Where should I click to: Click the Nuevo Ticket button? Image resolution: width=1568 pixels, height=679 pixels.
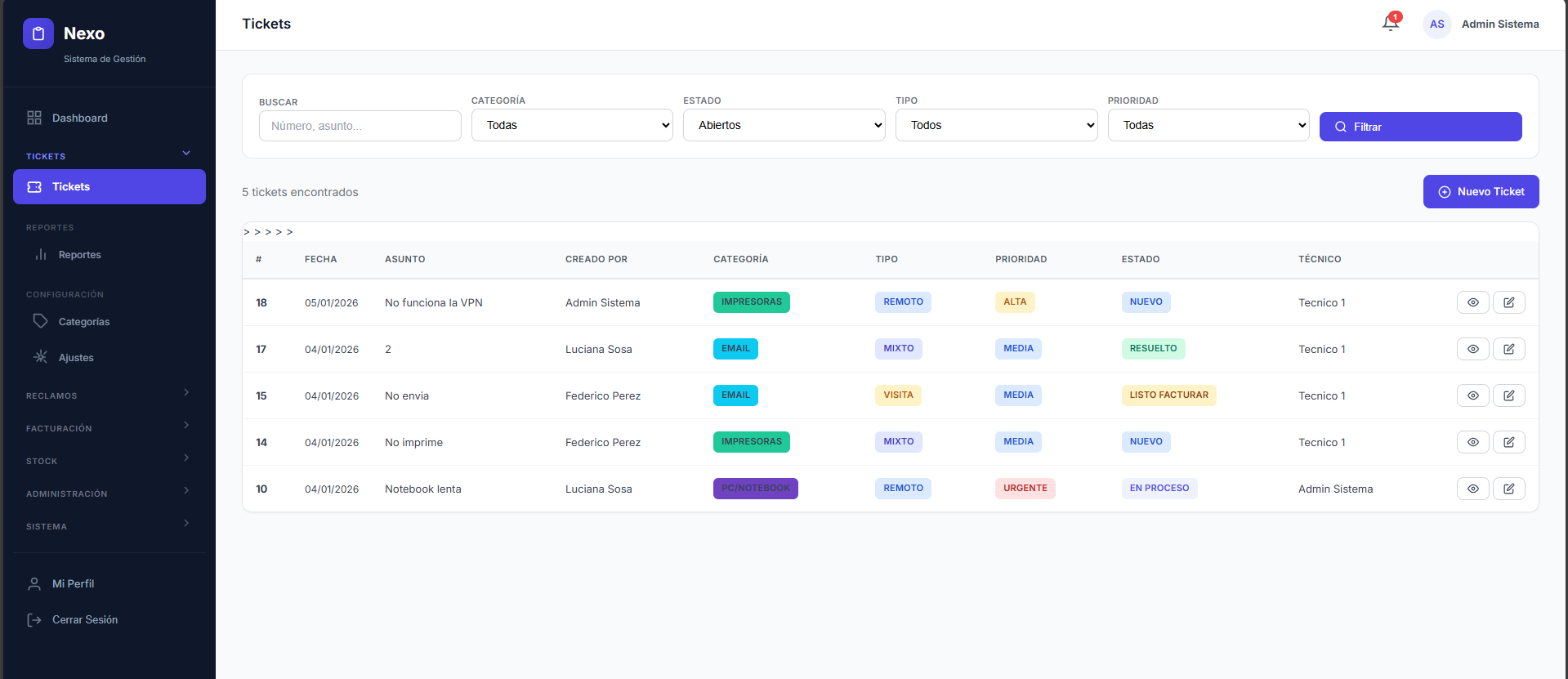pos(1481,191)
